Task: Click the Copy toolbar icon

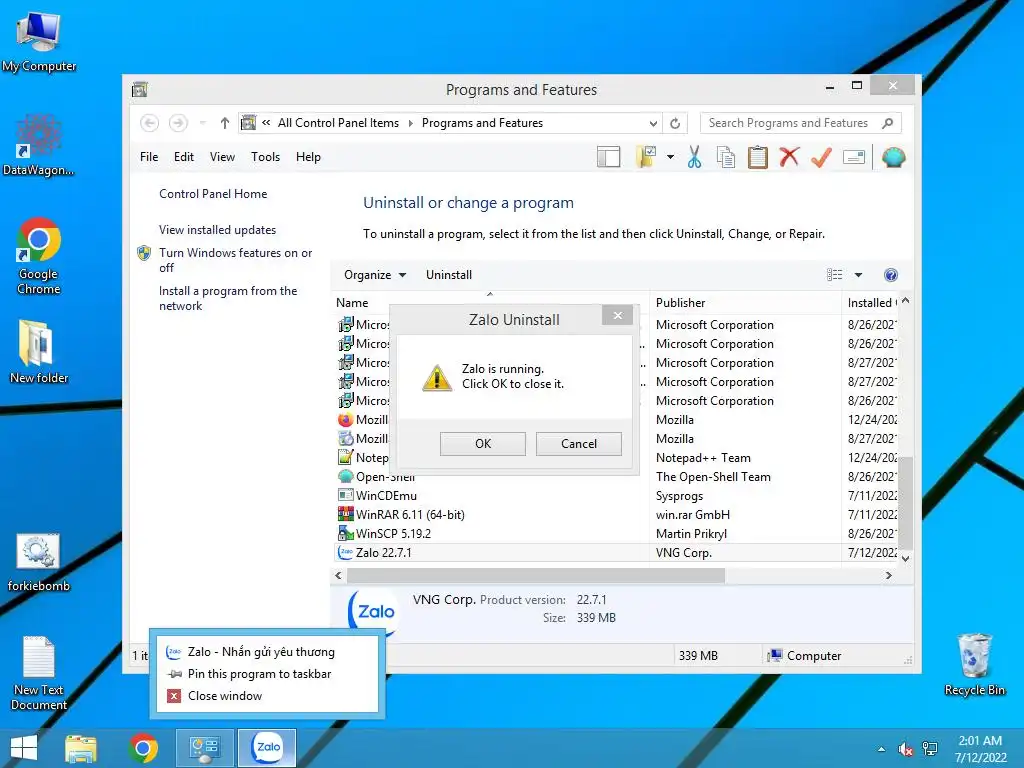Action: [x=726, y=157]
